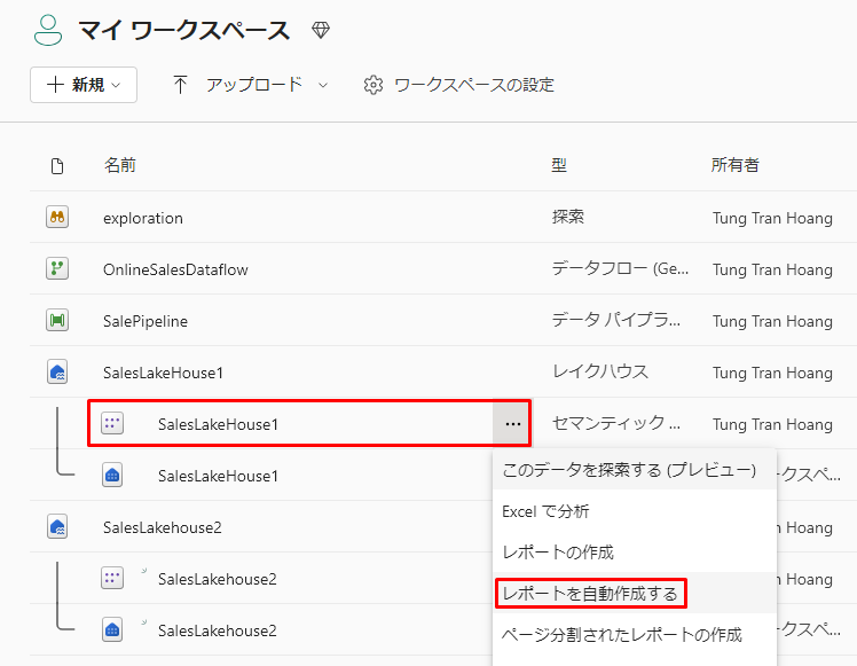Open the 新規 dropdown button
The image size is (857, 666).
(83, 85)
